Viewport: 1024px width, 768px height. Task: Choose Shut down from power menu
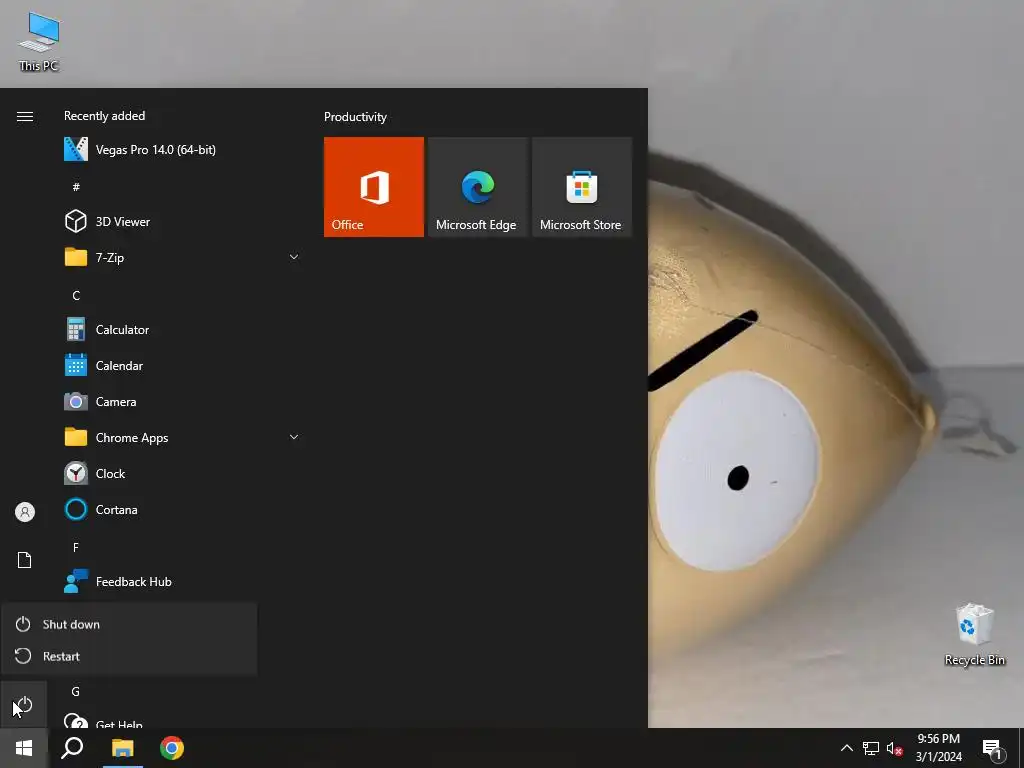129,624
